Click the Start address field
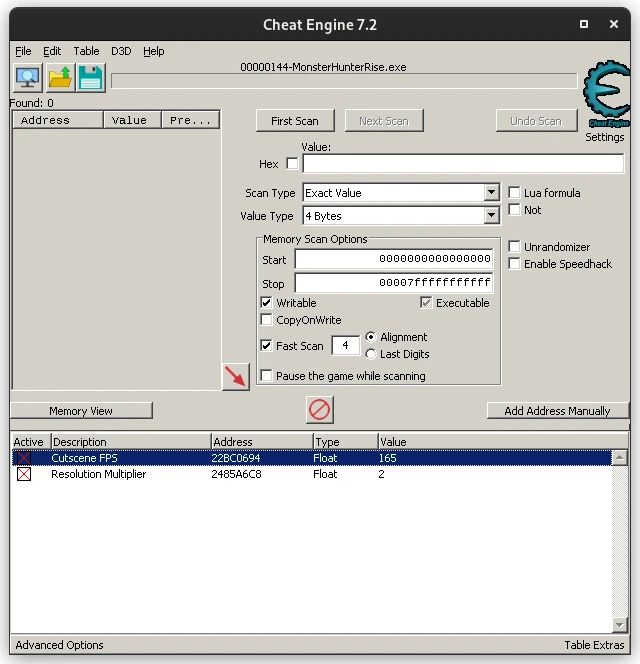Viewport: 640px width, 664px height. pyautogui.click(x=393, y=259)
